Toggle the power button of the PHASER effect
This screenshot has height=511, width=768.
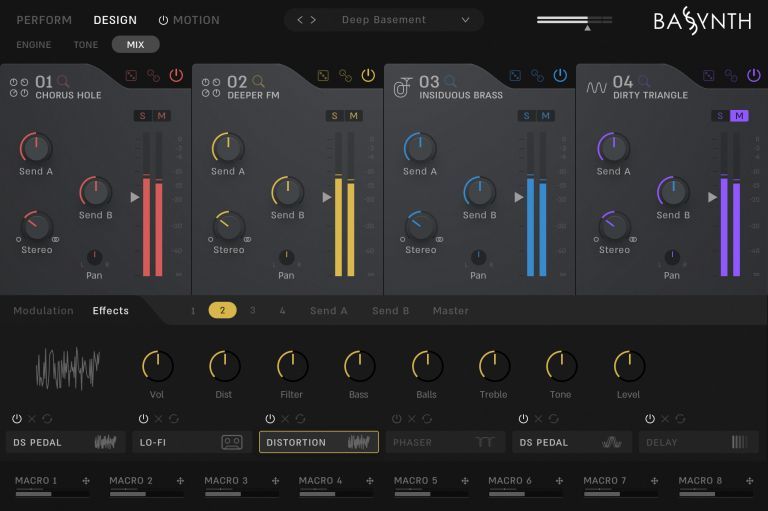coord(397,419)
